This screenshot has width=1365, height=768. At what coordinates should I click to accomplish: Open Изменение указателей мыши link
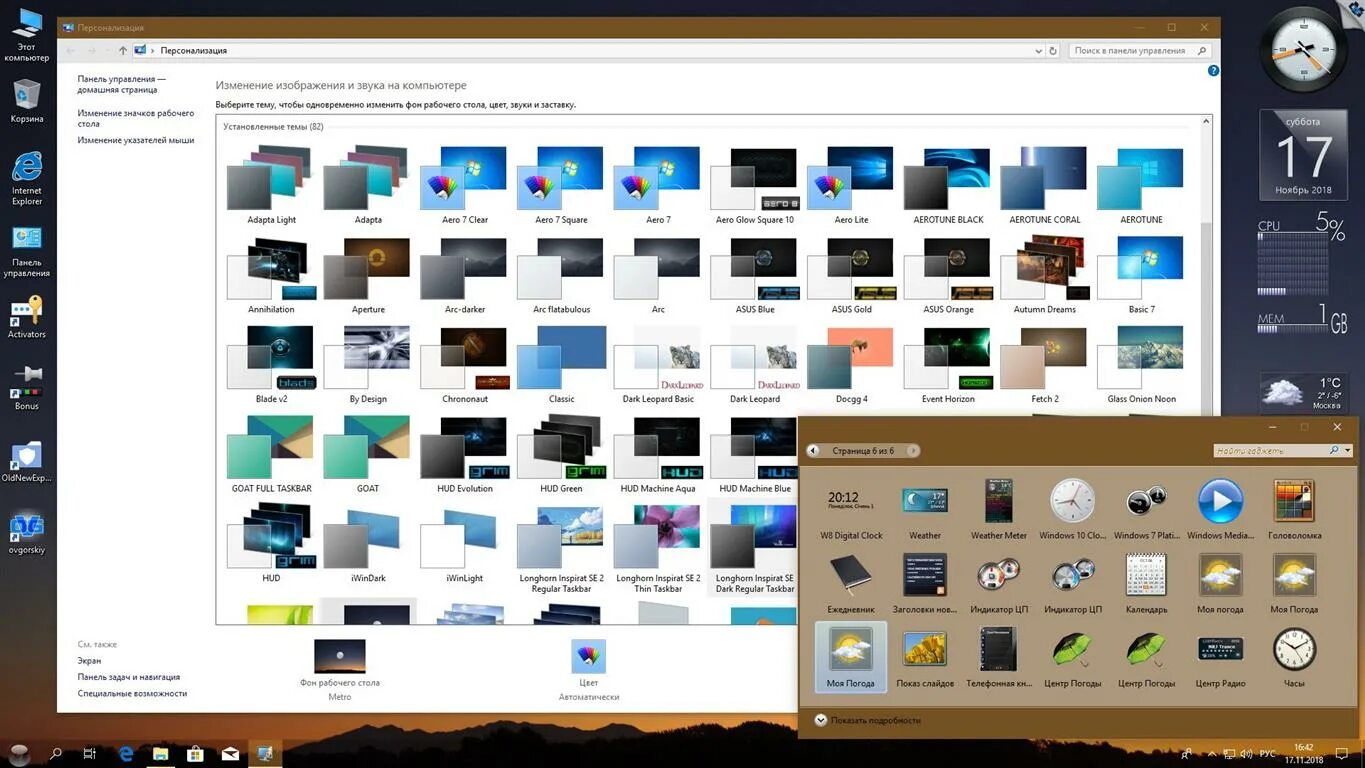136,140
